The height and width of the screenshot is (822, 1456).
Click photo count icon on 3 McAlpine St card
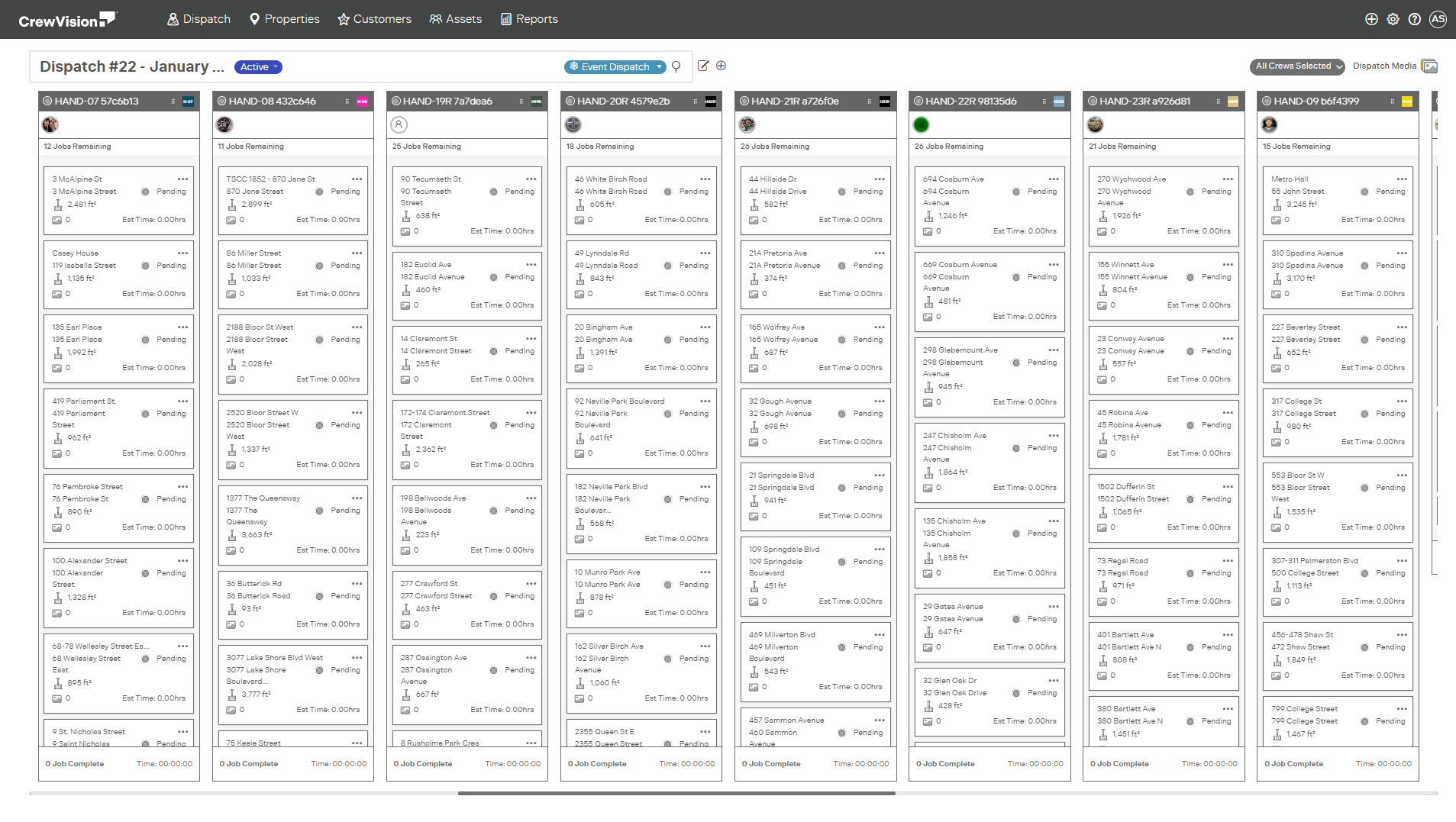point(56,220)
